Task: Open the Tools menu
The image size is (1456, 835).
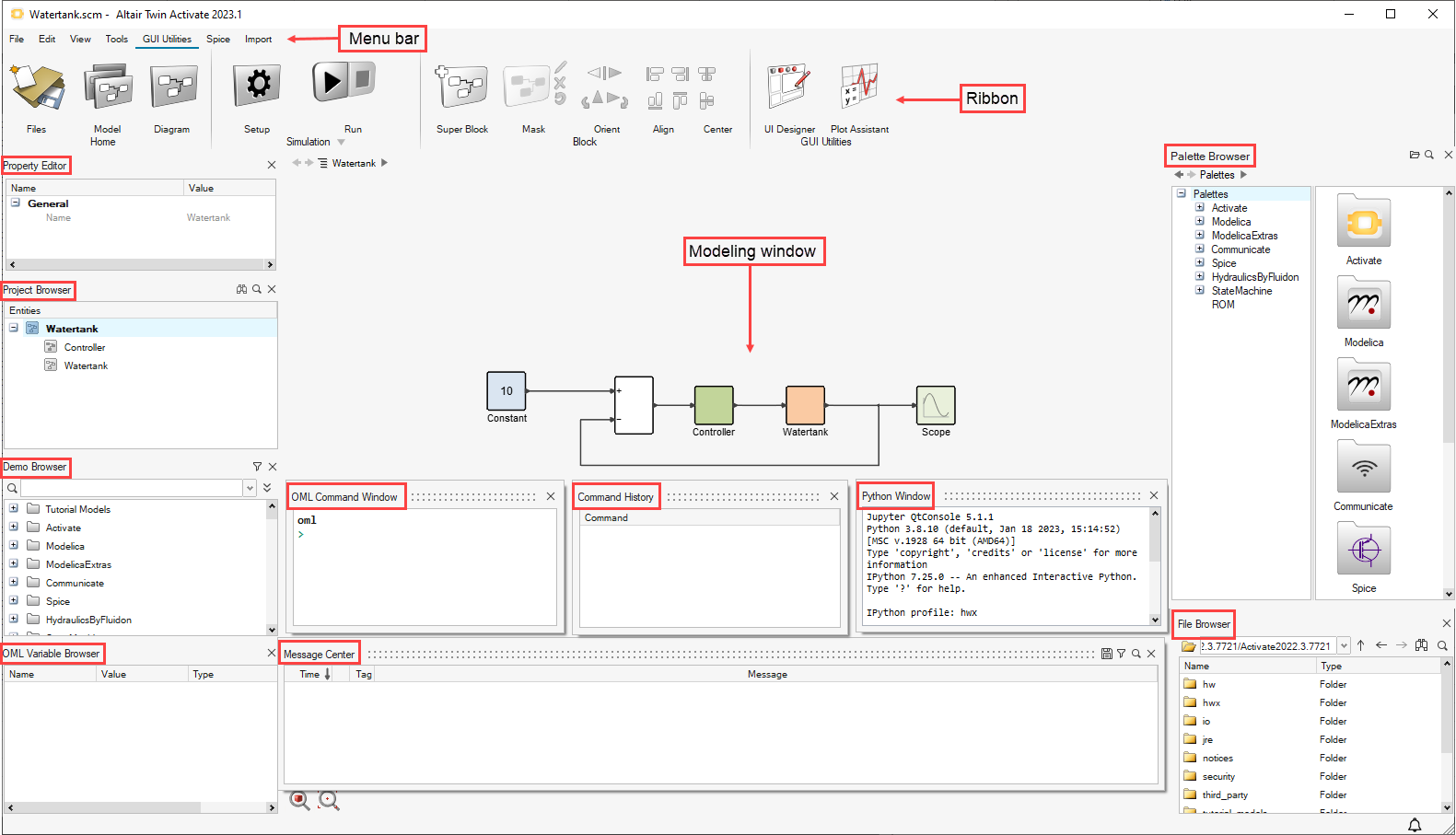Action: pyautogui.click(x=116, y=39)
